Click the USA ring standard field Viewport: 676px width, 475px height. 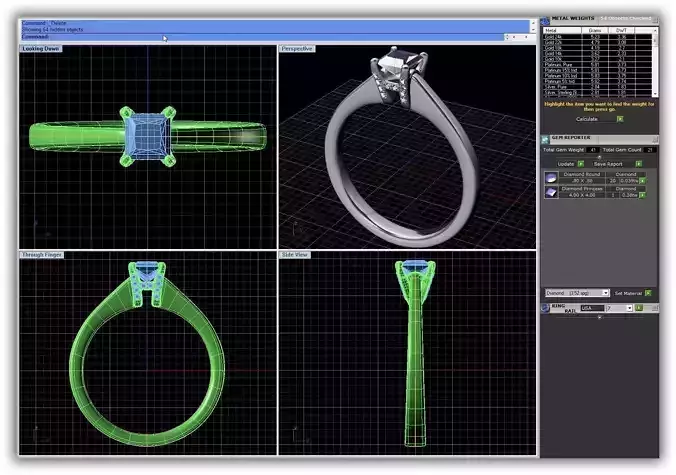(592, 308)
